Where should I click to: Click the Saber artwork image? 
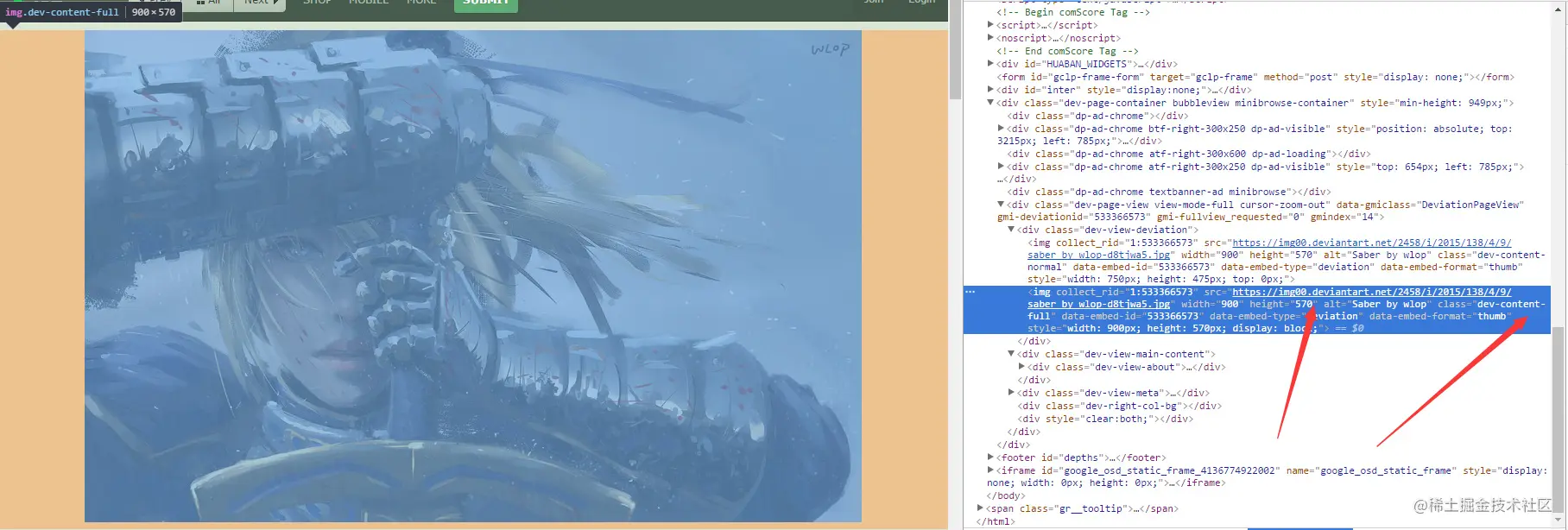(473, 276)
